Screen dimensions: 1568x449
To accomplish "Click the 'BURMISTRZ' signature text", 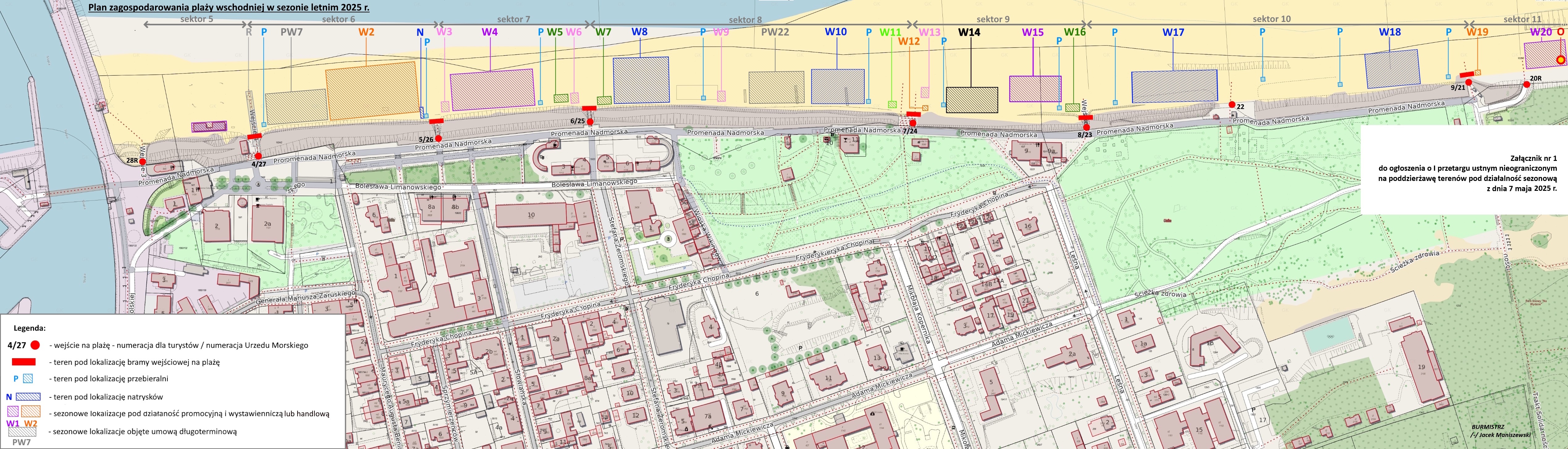I will pos(1488,427).
